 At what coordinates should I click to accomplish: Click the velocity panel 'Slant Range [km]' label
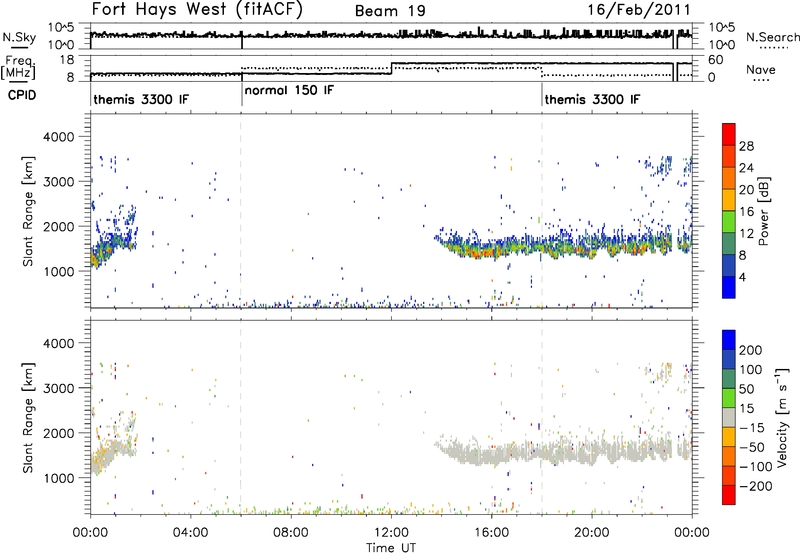(28, 418)
